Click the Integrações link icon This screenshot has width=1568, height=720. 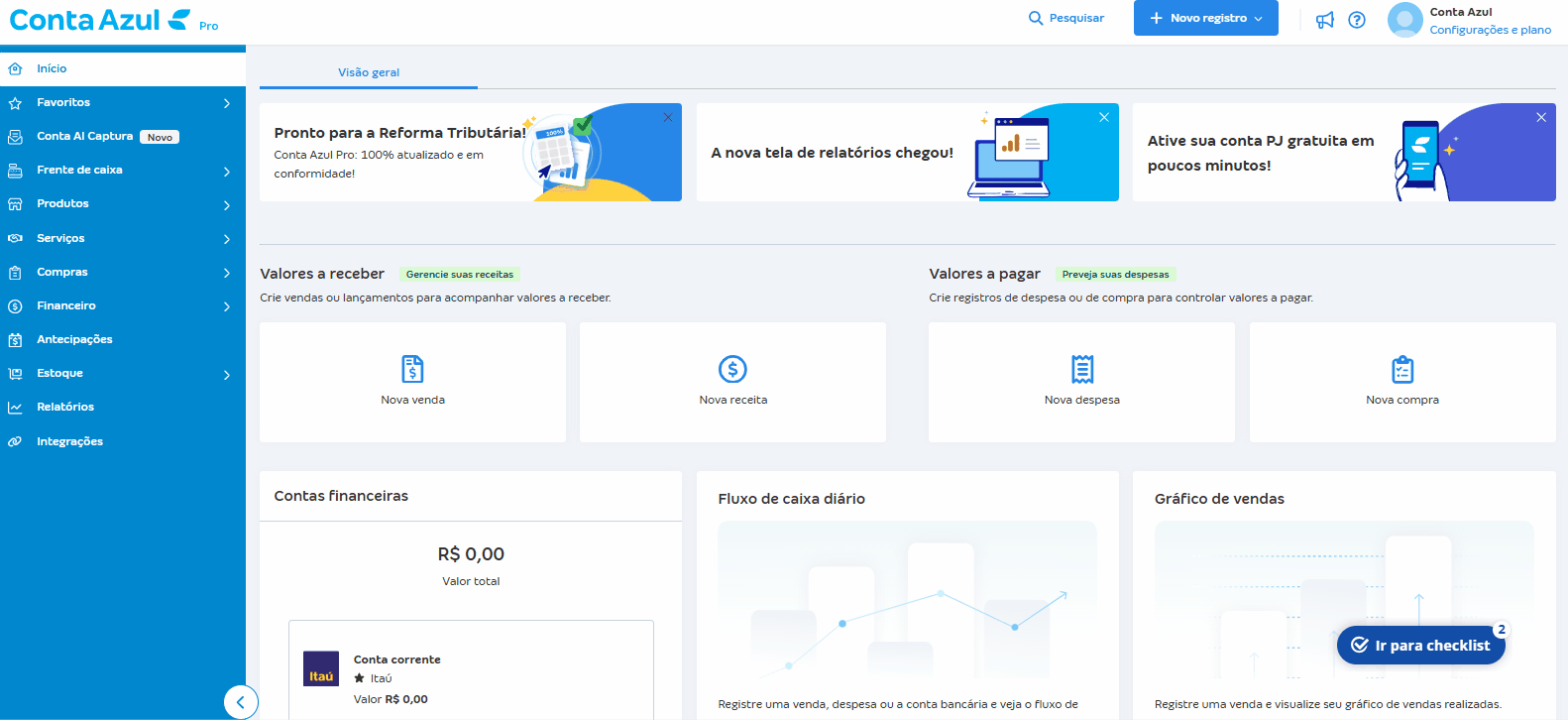[15, 441]
